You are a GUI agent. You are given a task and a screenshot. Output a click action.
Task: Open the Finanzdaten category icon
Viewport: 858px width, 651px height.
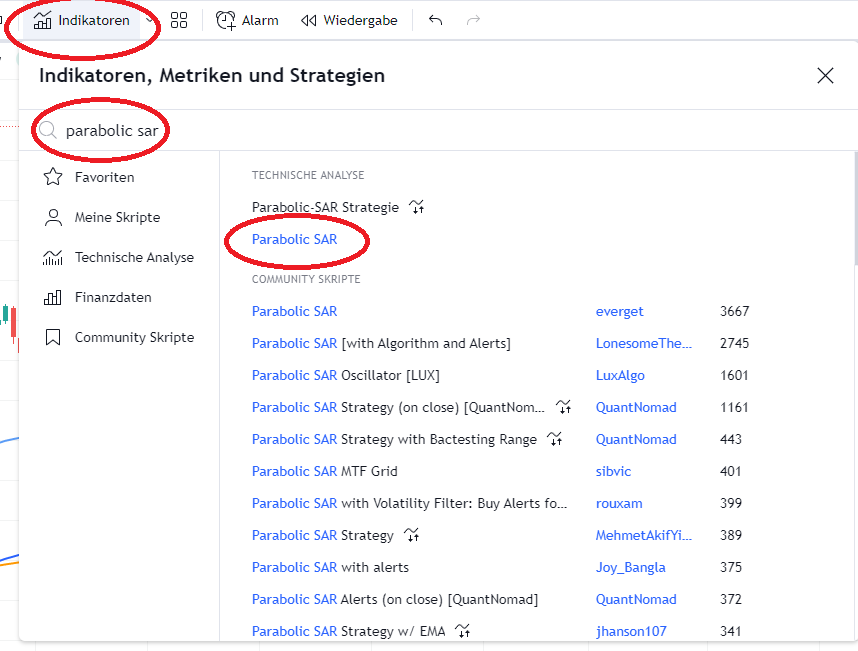54,297
